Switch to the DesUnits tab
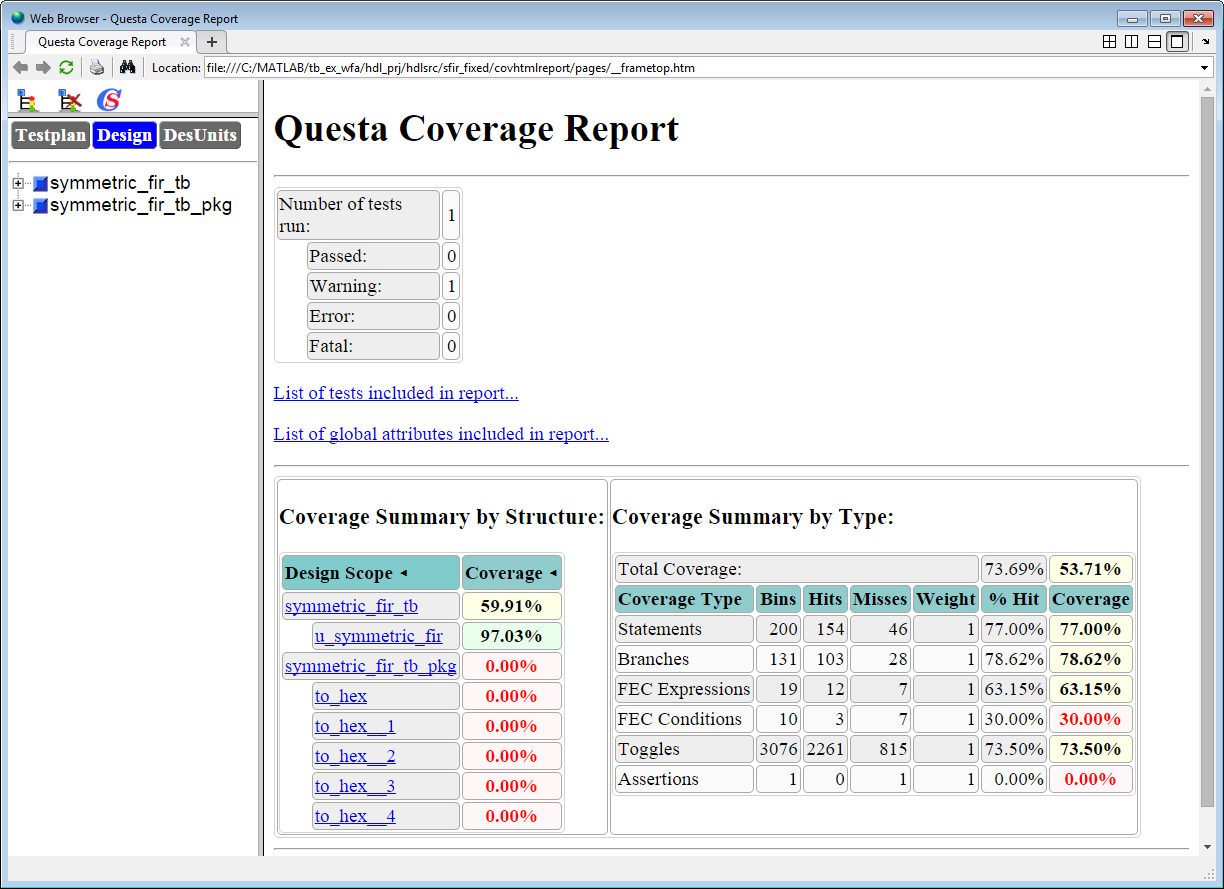This screenshot has width=1224, height=889. pos(200,135)
